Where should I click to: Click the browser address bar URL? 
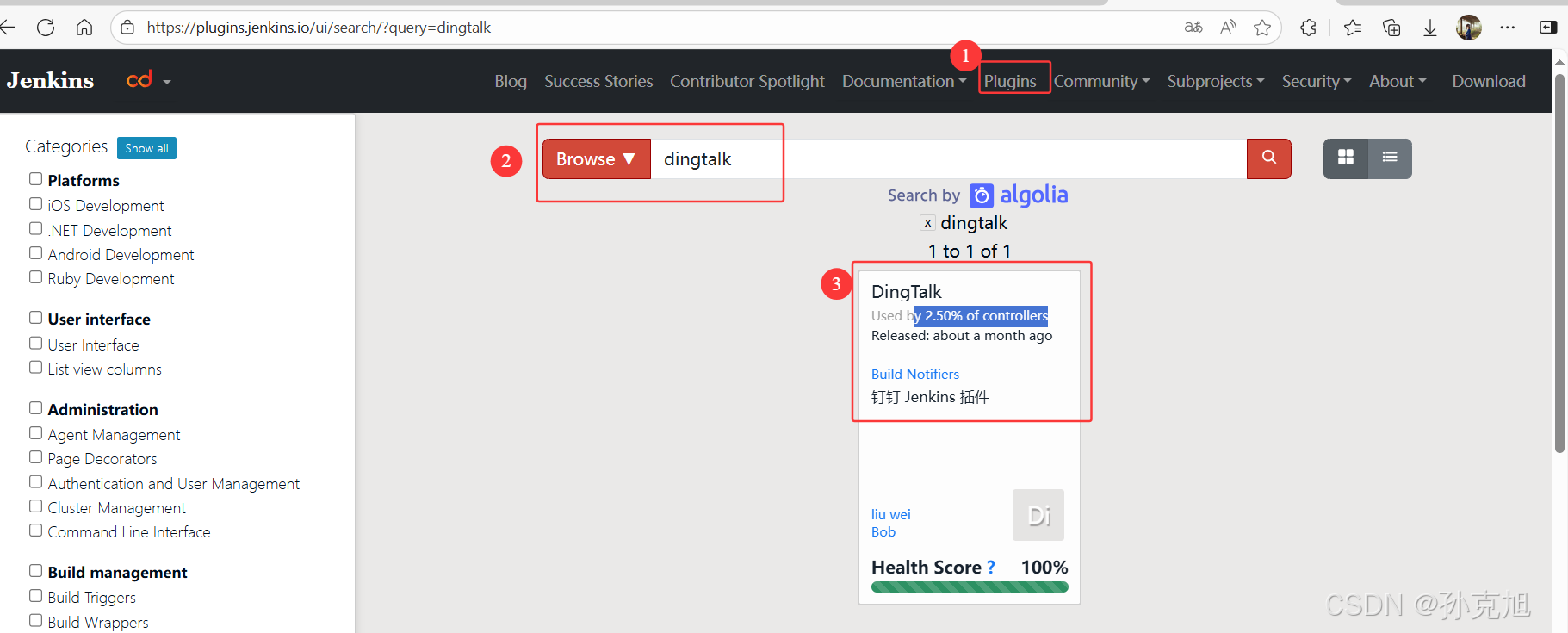pyautogui.click(x=319, y=28)
